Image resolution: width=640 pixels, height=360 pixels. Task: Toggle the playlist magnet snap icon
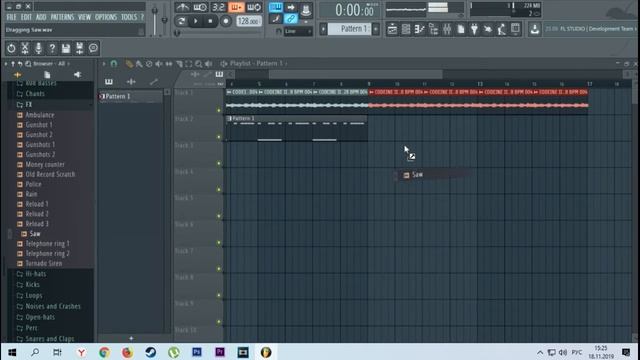click(x=114, y=64)
